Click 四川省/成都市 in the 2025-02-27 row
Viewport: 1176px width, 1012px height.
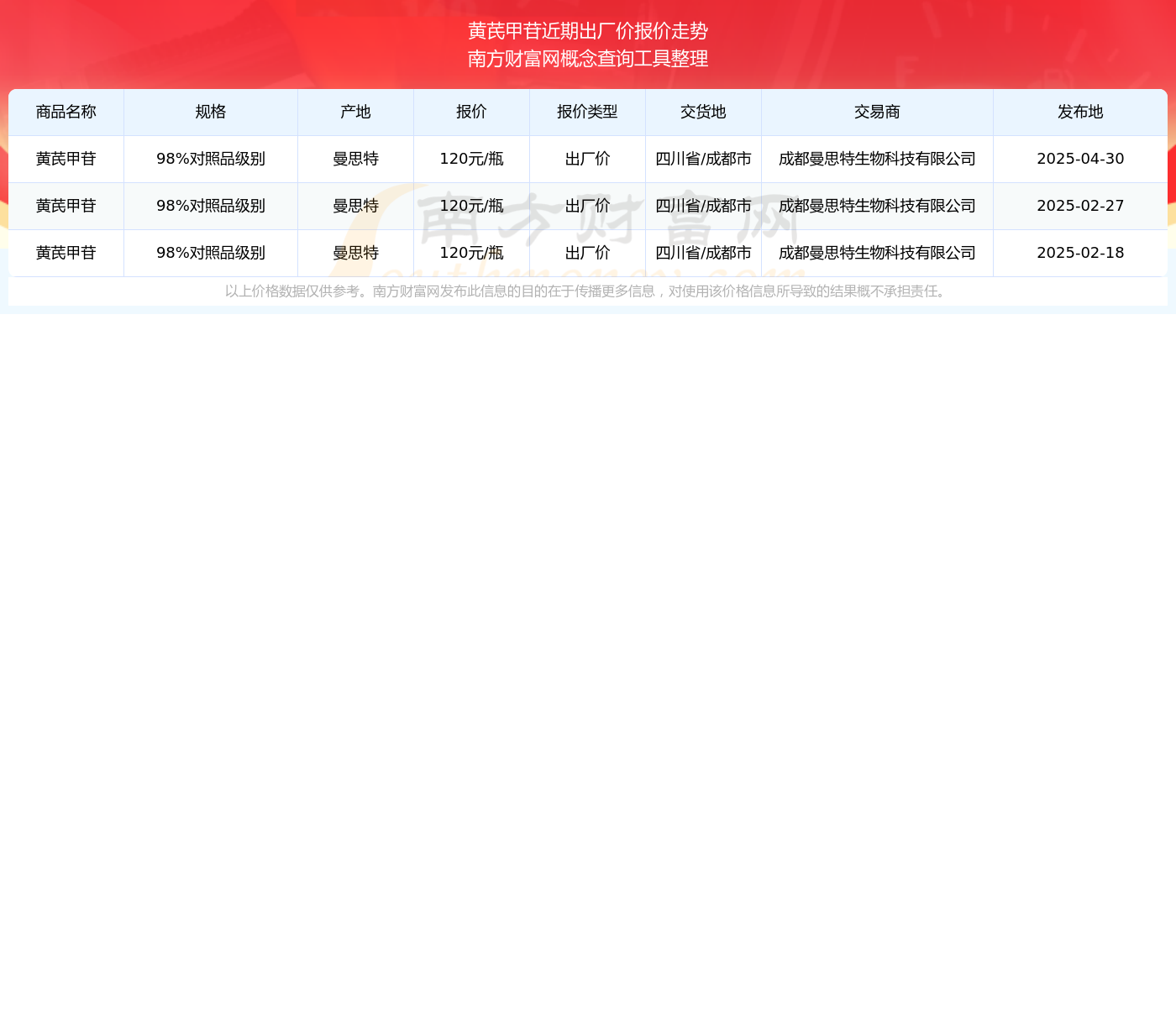click(704, 206)
